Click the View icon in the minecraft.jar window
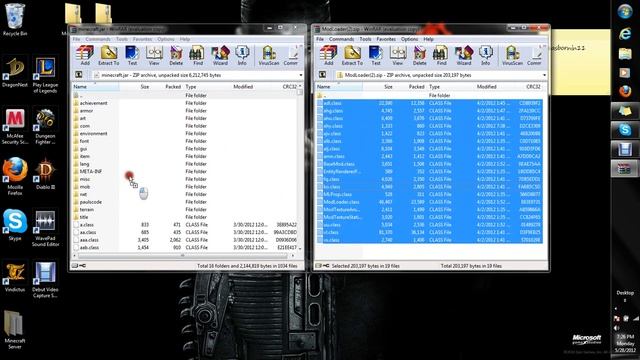 (154, 56)
